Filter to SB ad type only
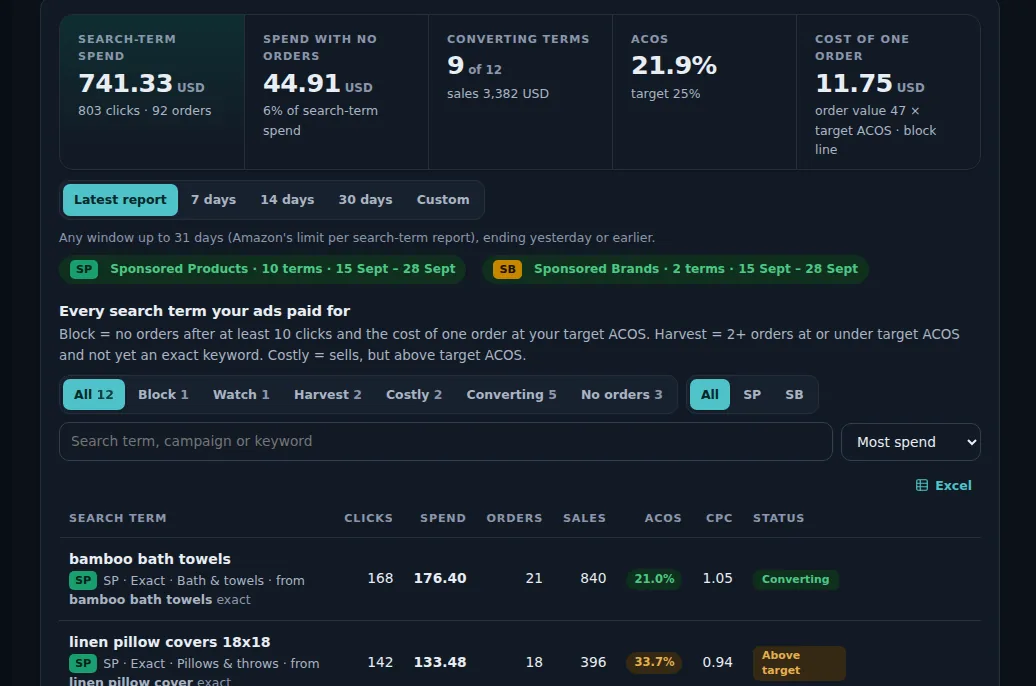1036x686 pixels. [x=794, y=395]
